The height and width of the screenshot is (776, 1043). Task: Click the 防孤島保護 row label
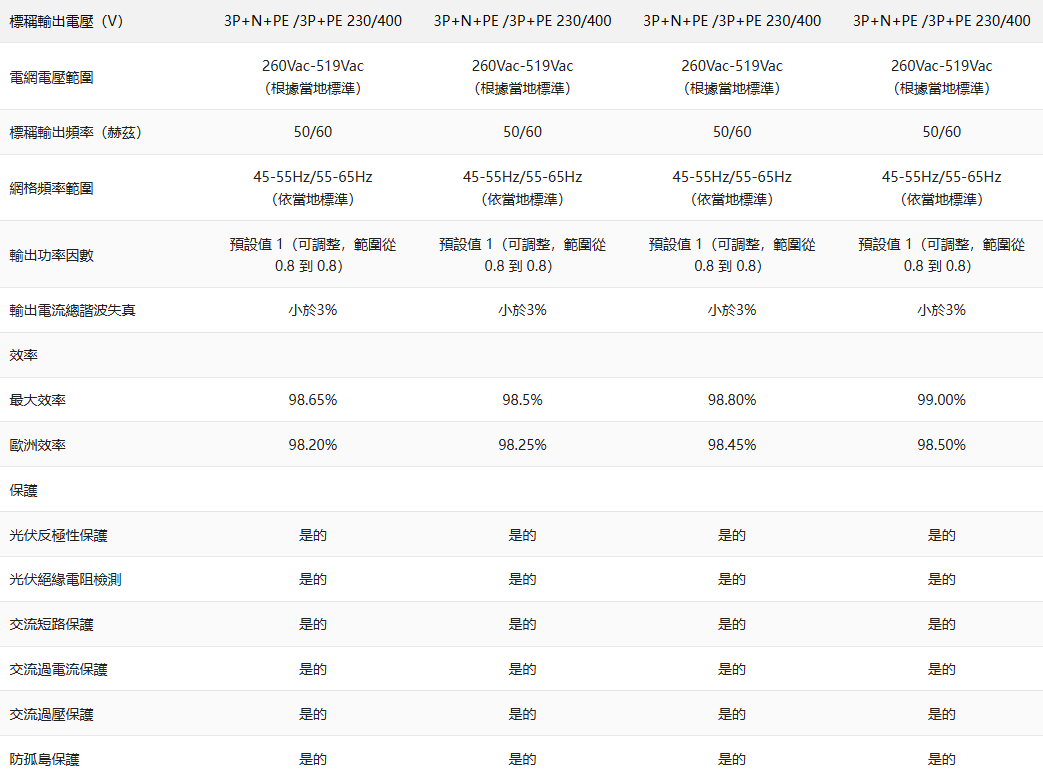pos(44,760)
